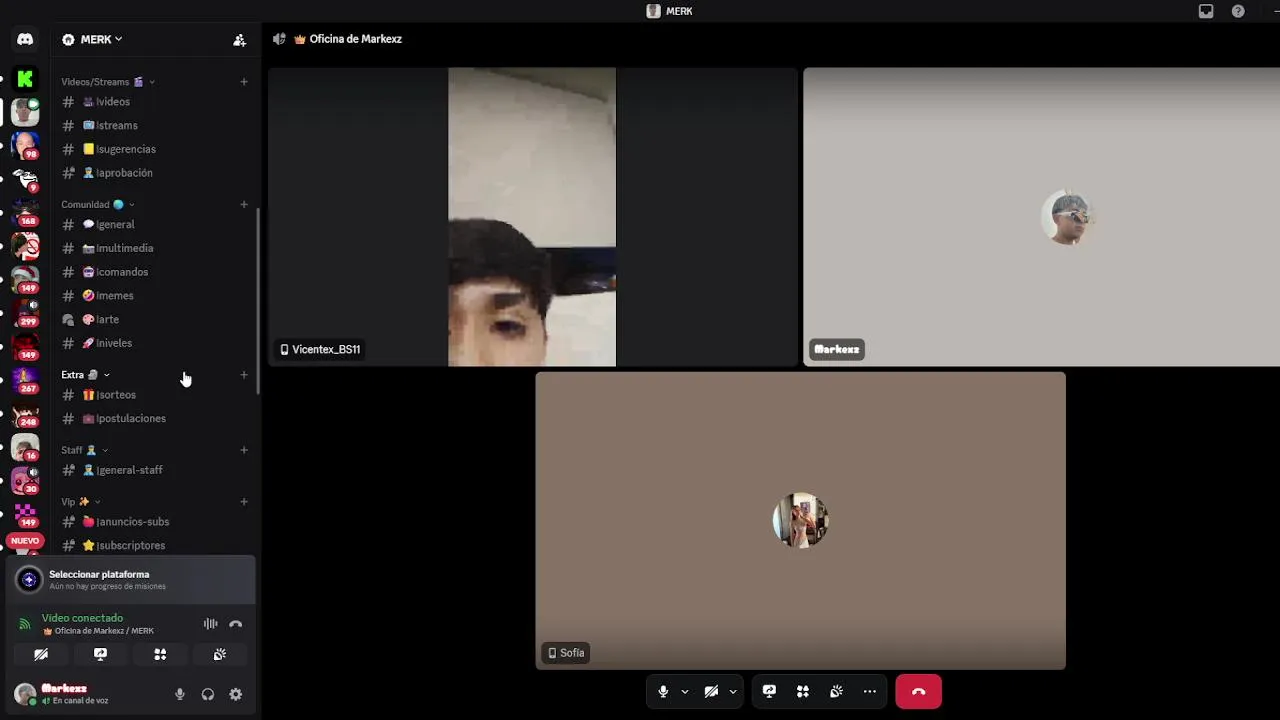Open the inbox icon in title bar
The image size is (1280, 720).
pos(1206,11)
